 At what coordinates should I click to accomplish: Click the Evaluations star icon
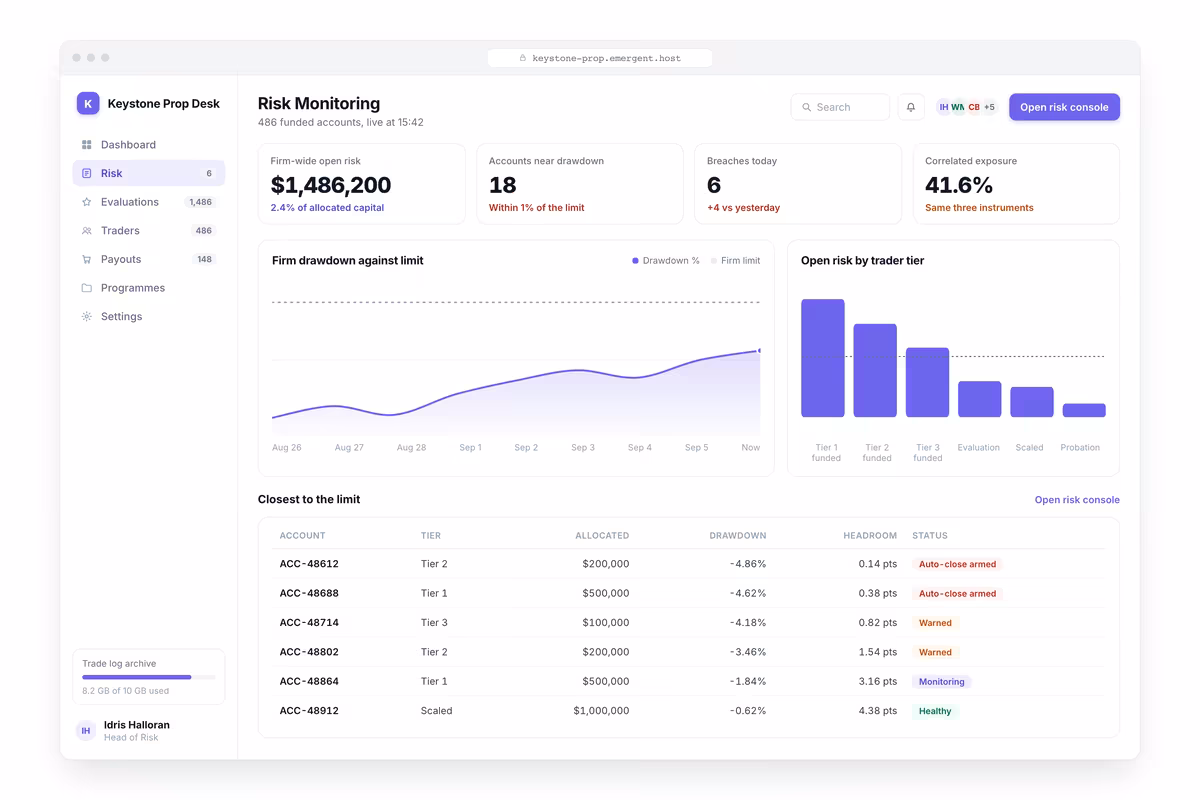click(87, 202)
